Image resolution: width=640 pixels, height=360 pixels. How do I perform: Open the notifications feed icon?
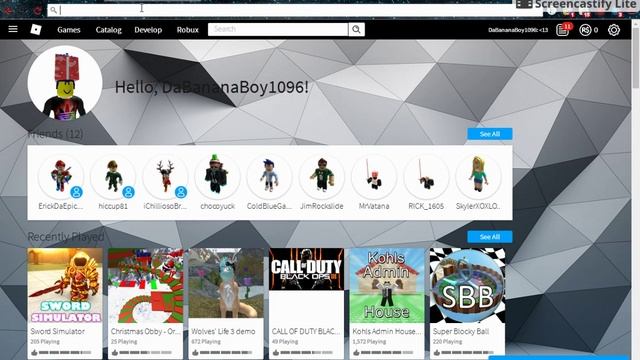[563, 30]
